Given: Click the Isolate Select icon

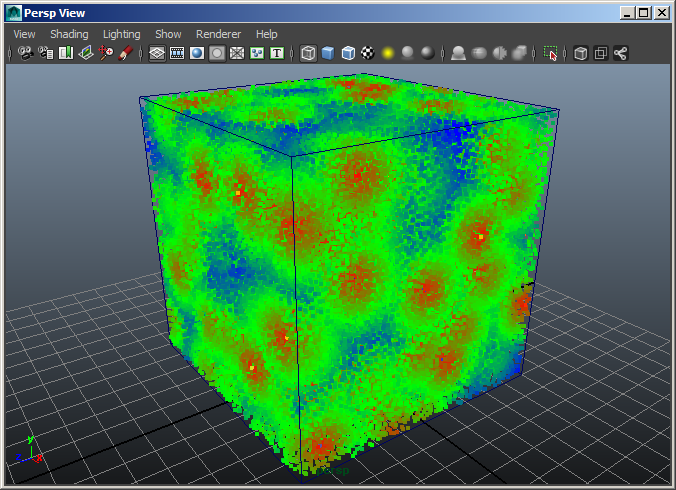Looking at the screenshot, I should (551, 53).
